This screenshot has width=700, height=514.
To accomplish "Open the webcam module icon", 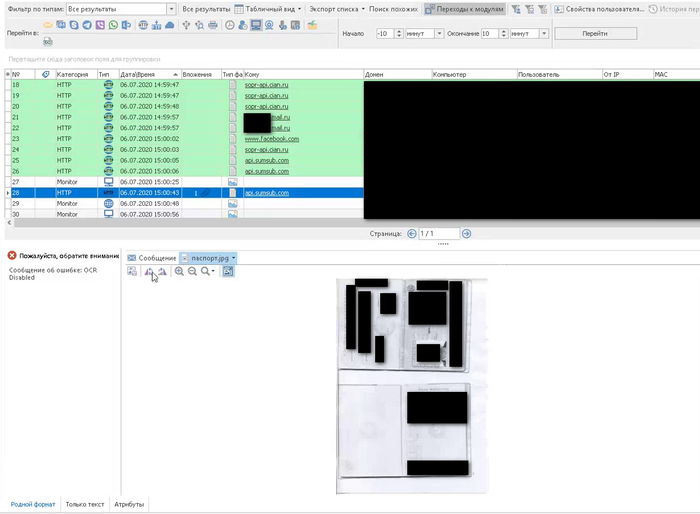I will tap(269, 25).
